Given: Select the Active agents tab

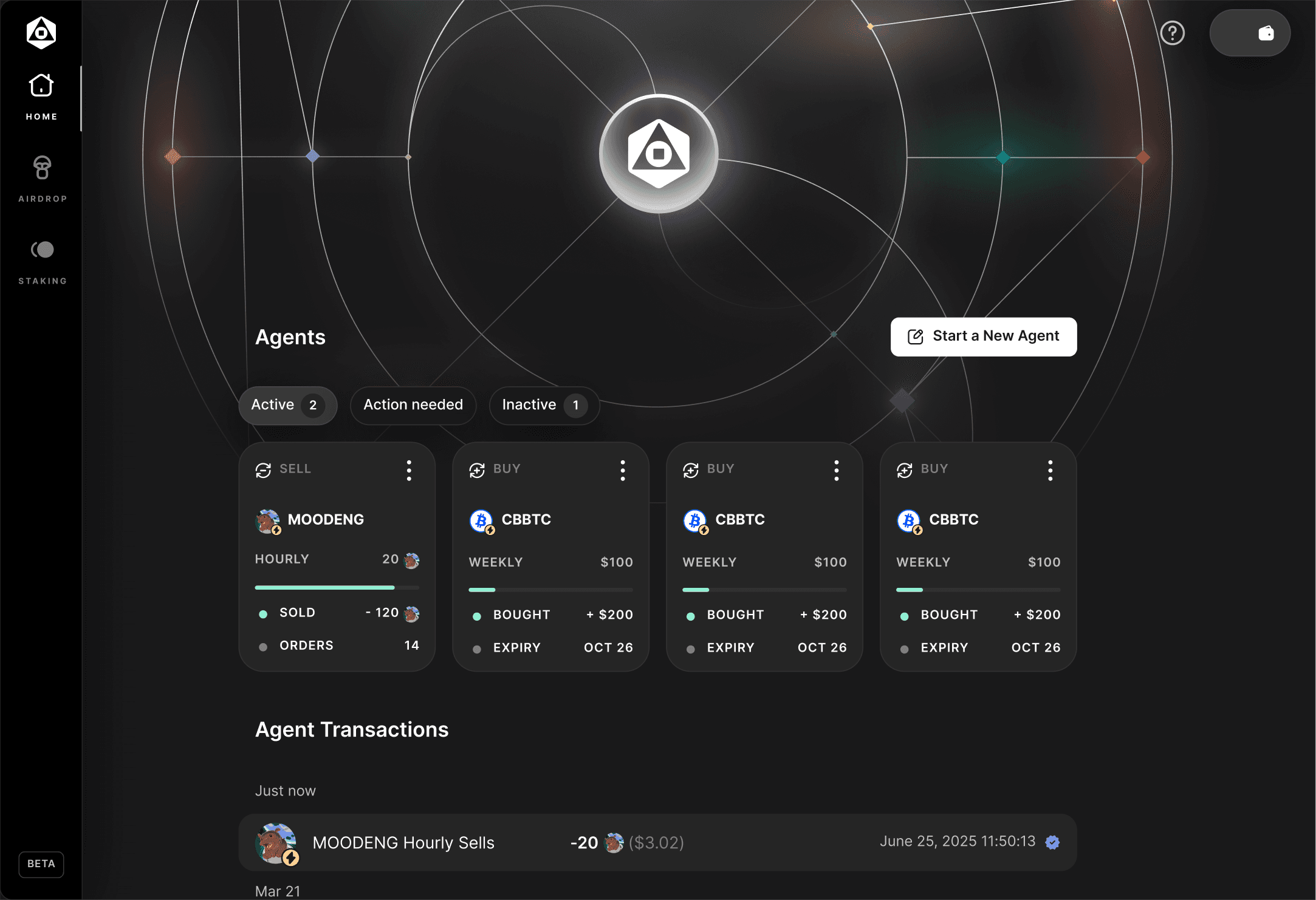Looking at the screenshot, I should coord(287,405).
